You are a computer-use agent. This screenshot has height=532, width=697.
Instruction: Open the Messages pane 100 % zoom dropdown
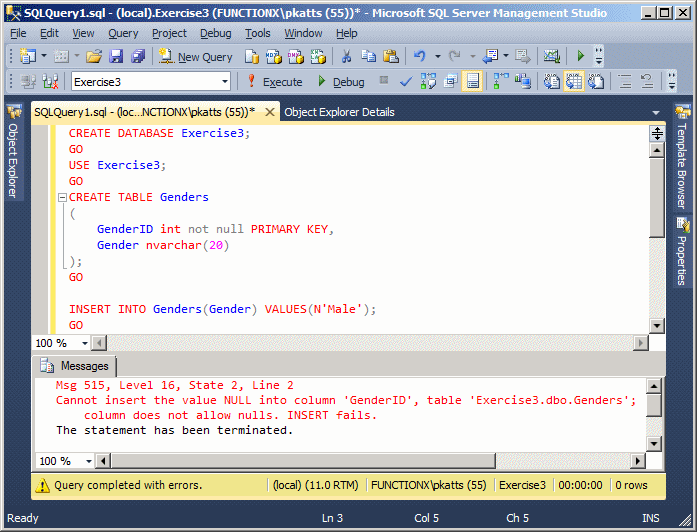click(88, 461)
